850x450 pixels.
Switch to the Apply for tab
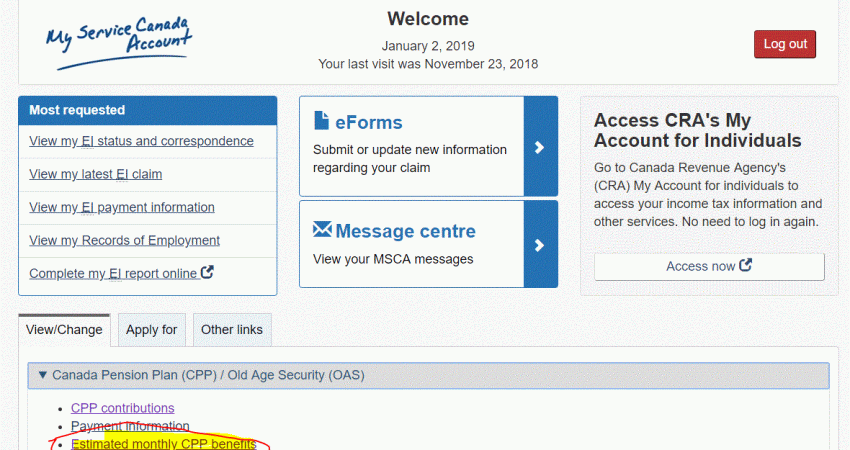click(152, 330)
